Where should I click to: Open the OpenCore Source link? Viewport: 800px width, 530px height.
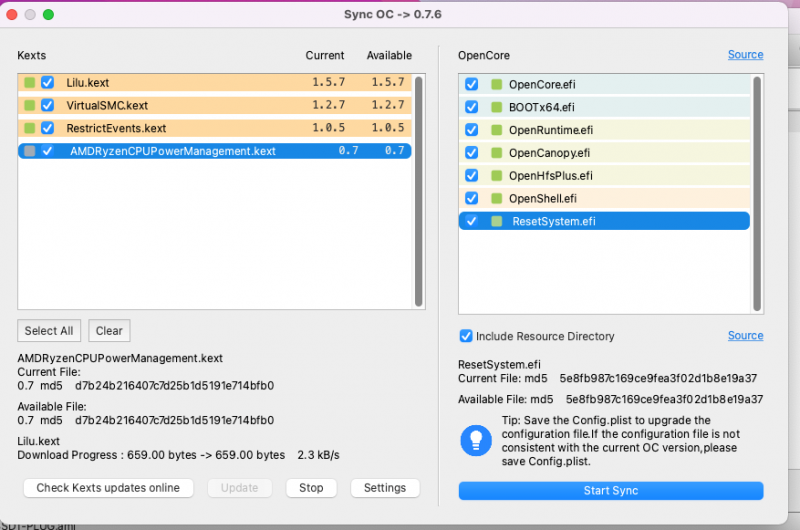tap(745, 55)
